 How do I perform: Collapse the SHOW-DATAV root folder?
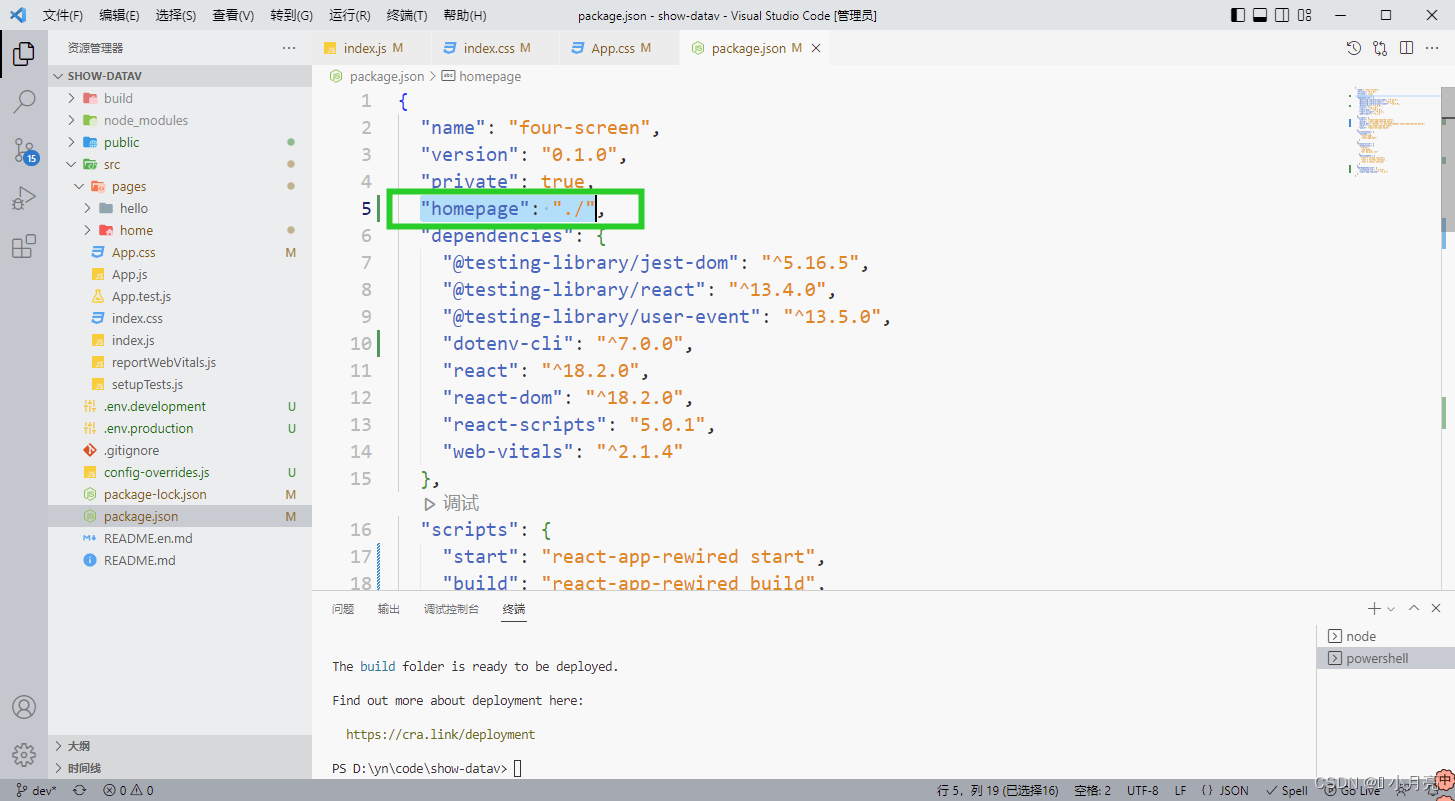pyautogui.click(x=180, y=76)
